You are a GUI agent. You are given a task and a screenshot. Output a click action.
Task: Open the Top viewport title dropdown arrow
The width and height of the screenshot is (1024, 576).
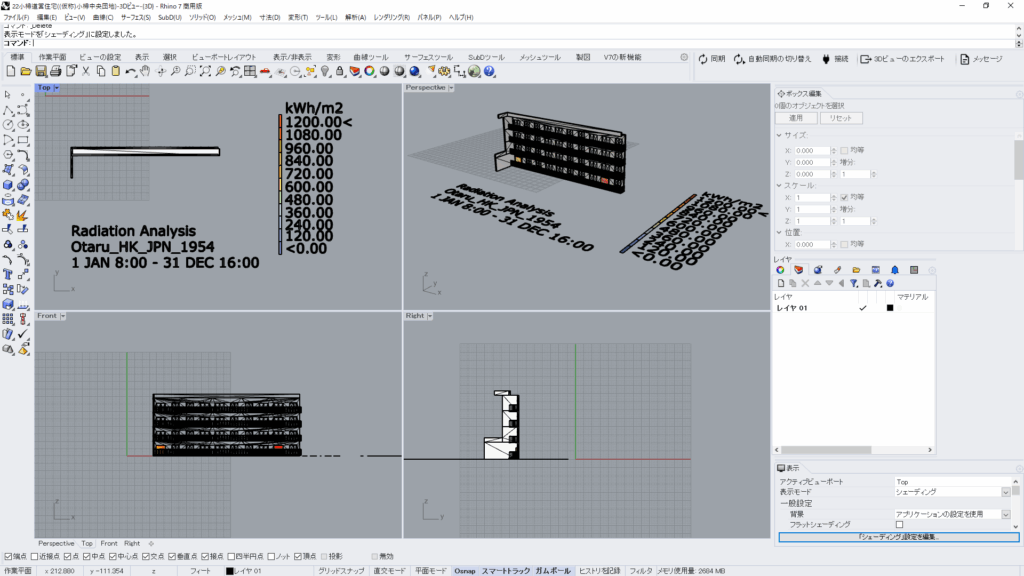pyautogui.click(x=57, y=88)
